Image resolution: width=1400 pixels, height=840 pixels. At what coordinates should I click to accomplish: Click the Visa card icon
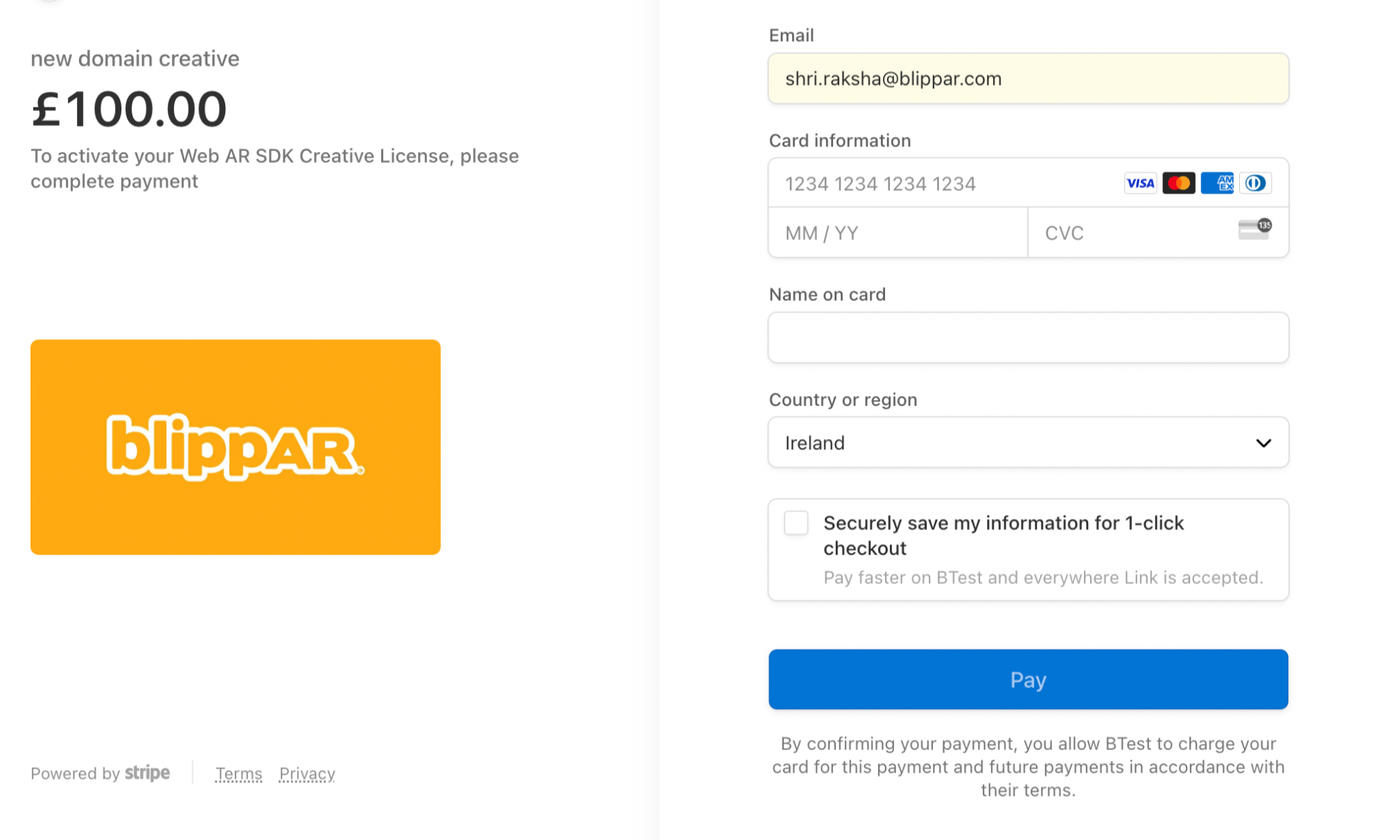pyautogui.click(x=1140, y=183)
